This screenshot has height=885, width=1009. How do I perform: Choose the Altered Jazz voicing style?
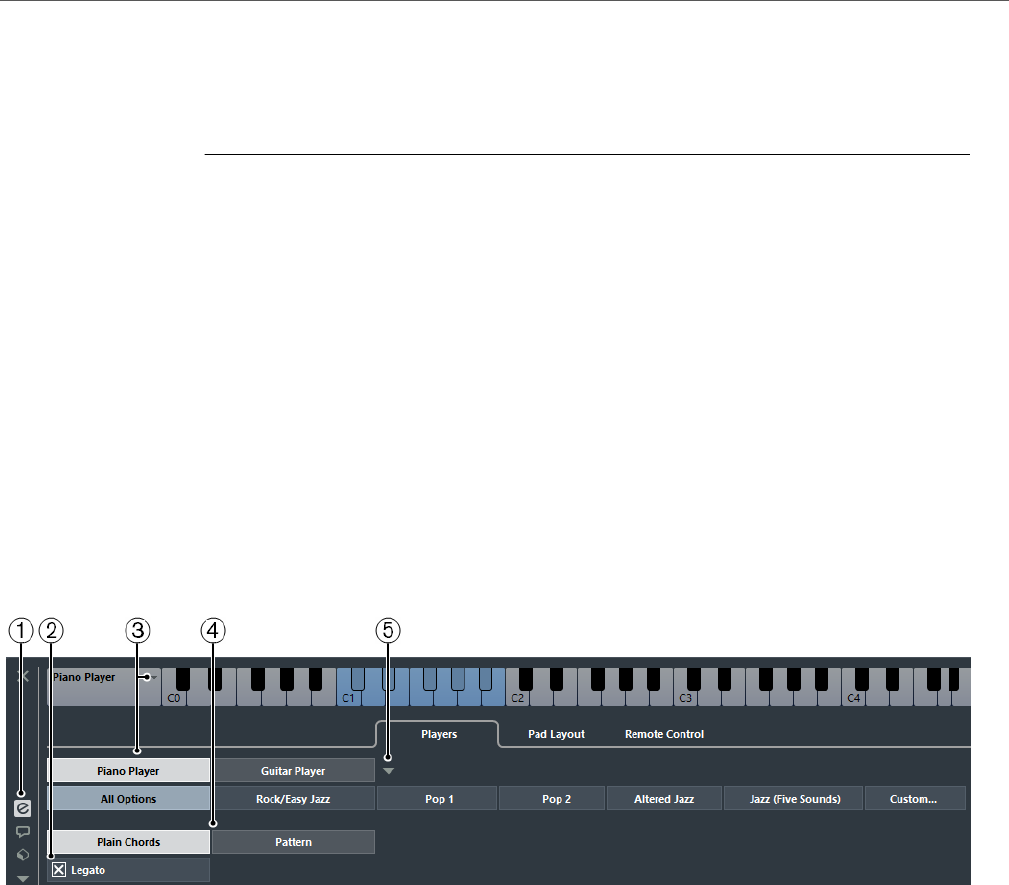pyautogui.click(x=664, y=799)
